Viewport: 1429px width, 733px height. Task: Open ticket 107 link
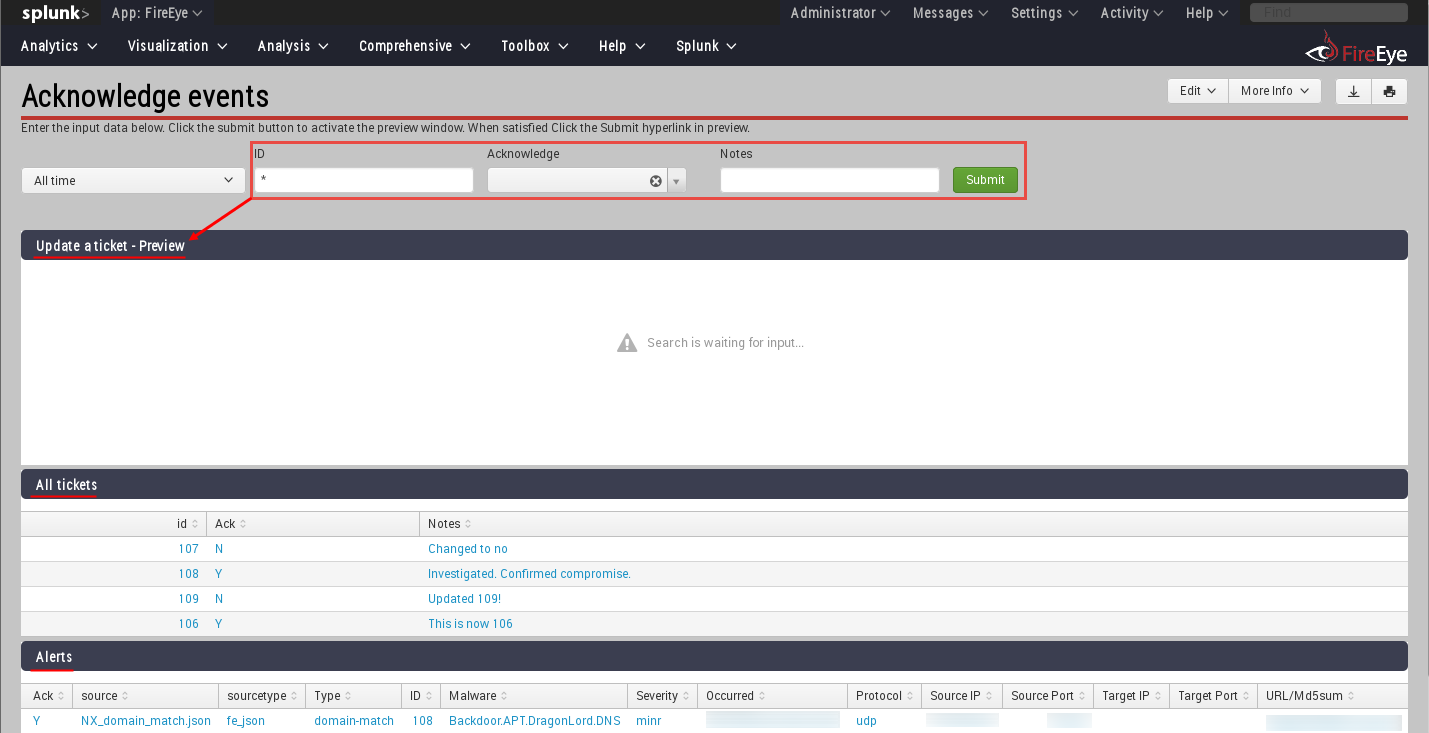coord(188,548)
